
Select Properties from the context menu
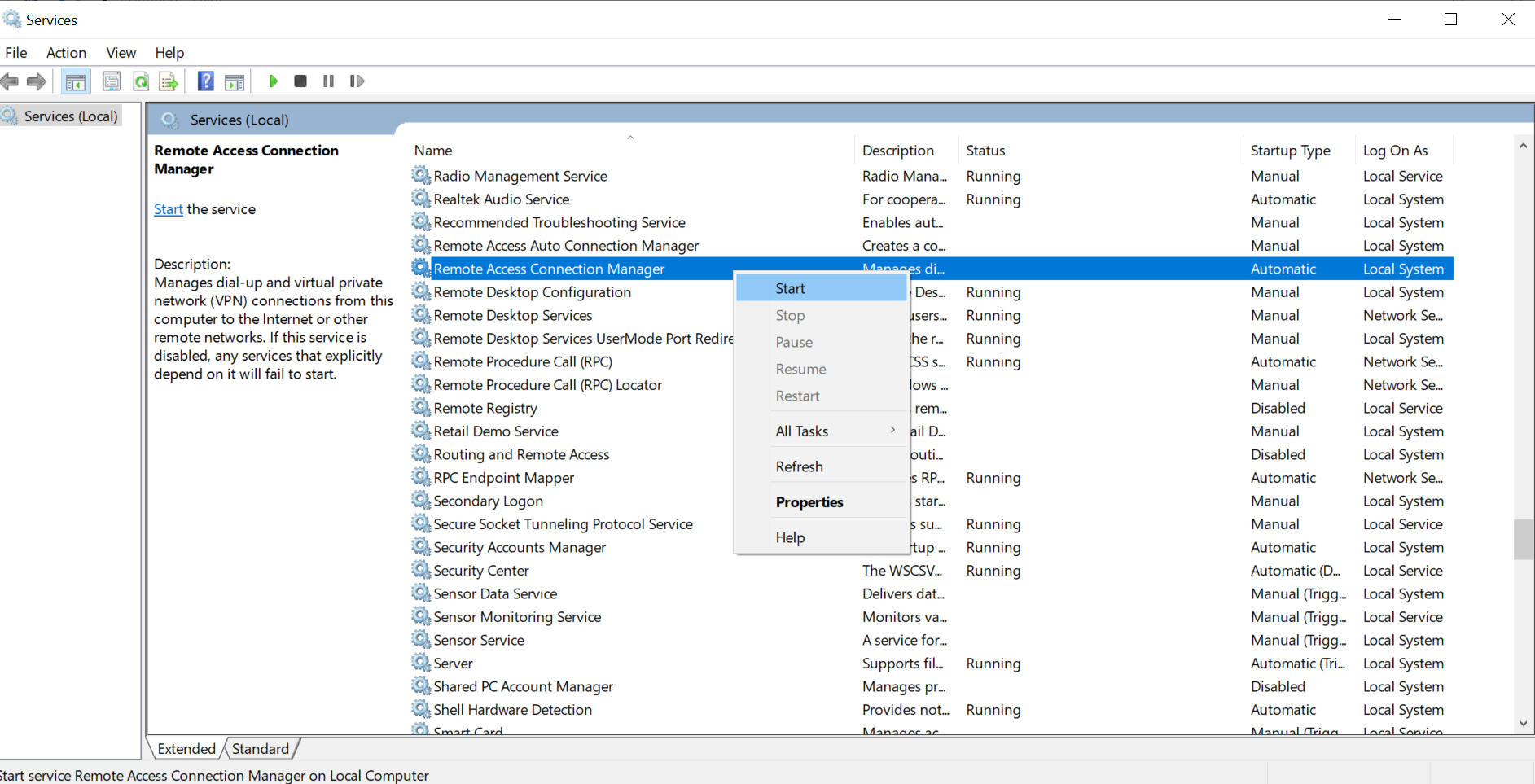click(809, 502)
